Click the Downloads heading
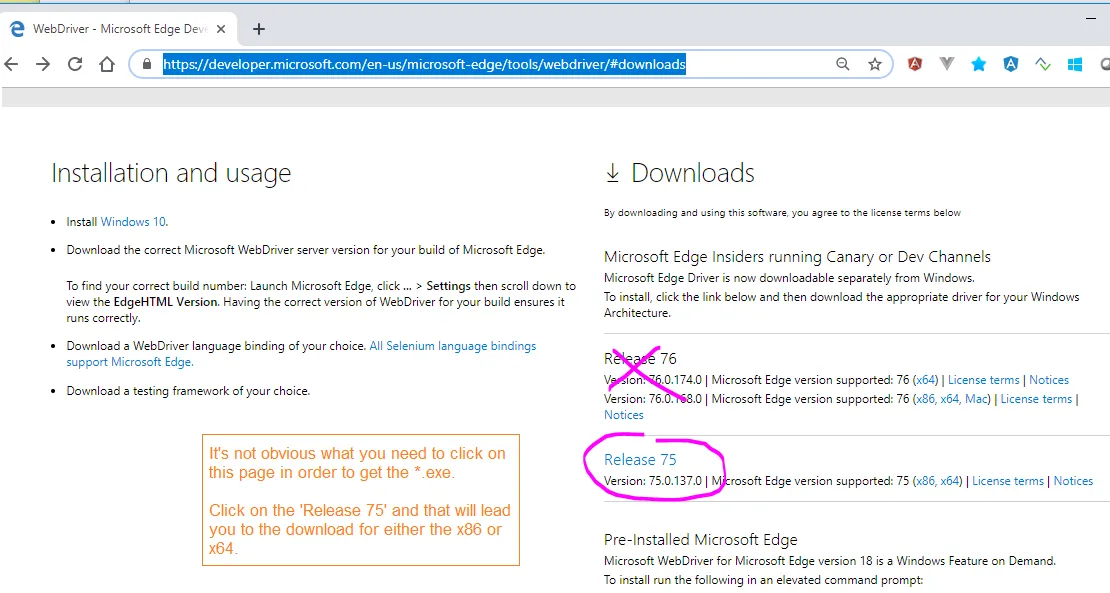1110x593 pixels. [x=692, y=173]
